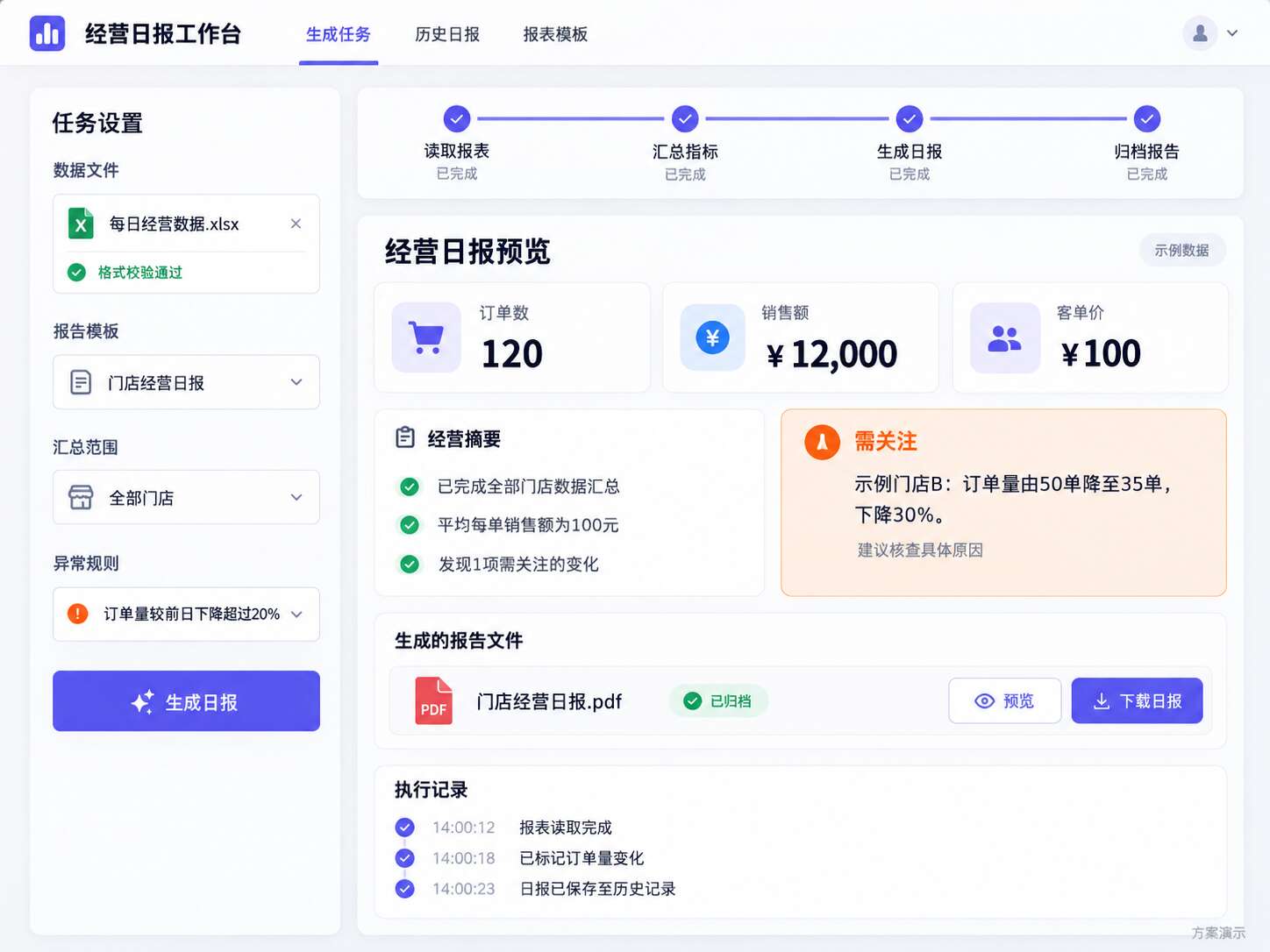Screen dimensions: 1270x952
Task: Click the check mark for 14:00:12 record
Action: [x=404, y=827]
